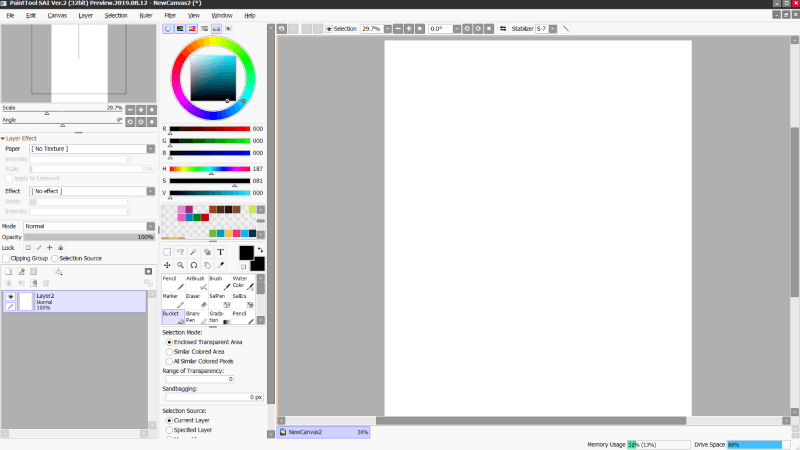800x450 pixels.
Task: Open the Paper texture dropdown
Action: 150,148
